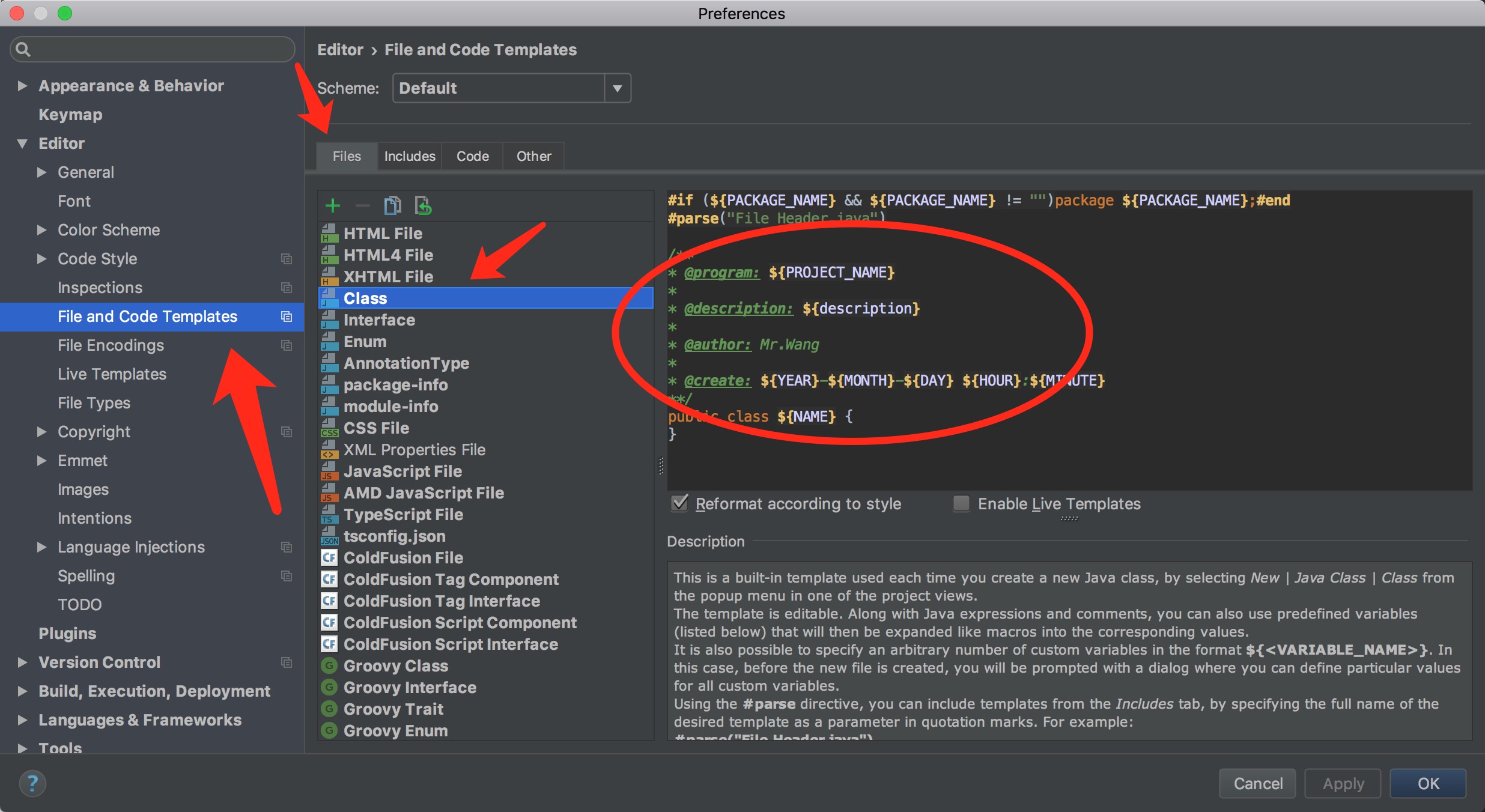The image size is (1485, 812).
Task: Switch to the Code tab
Action: [x=471, y=155]
